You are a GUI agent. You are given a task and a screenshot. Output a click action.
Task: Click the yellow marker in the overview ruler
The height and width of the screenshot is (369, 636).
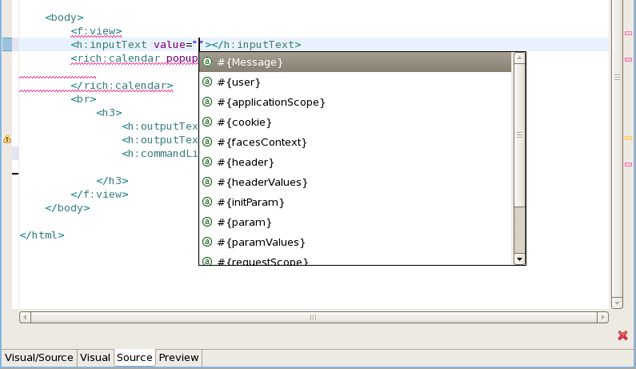628,138
